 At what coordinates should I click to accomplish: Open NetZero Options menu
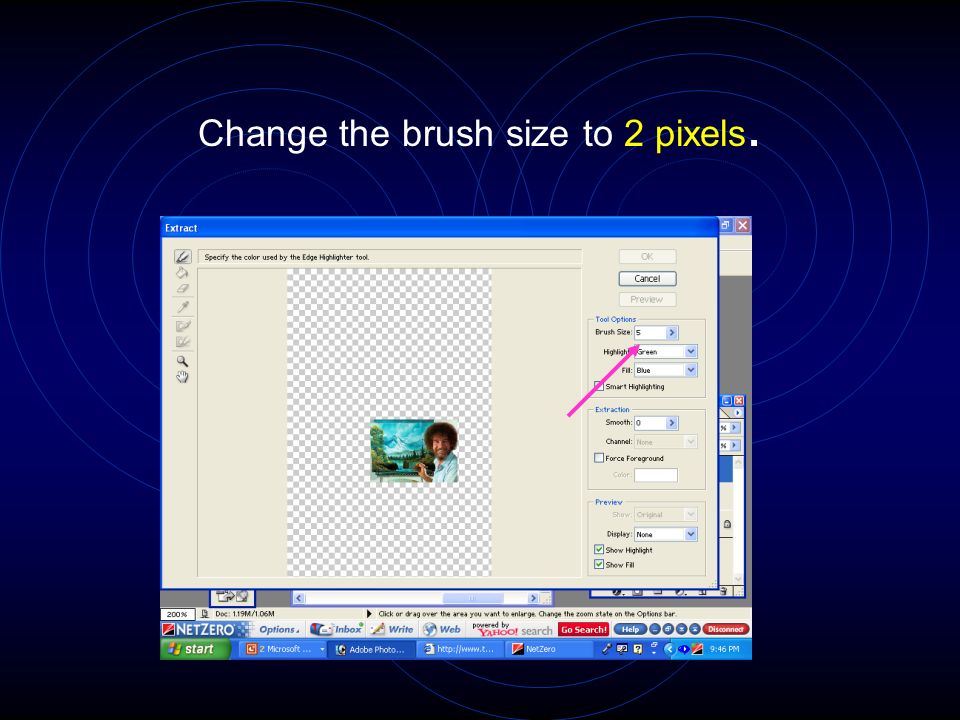point(279,629)
